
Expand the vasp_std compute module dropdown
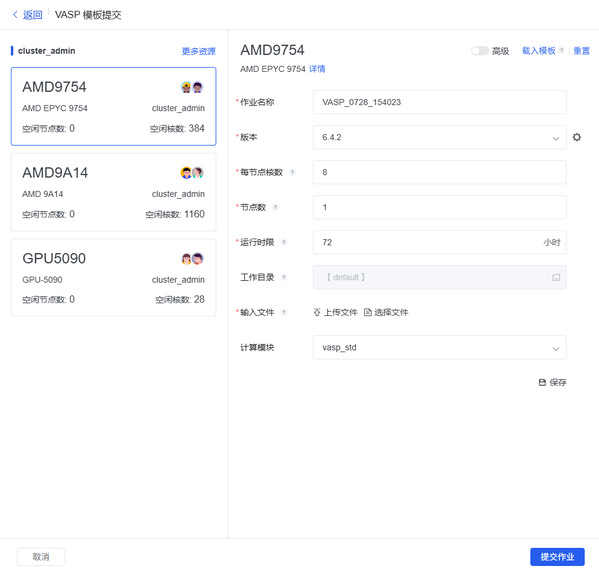(x=439, y=347)
